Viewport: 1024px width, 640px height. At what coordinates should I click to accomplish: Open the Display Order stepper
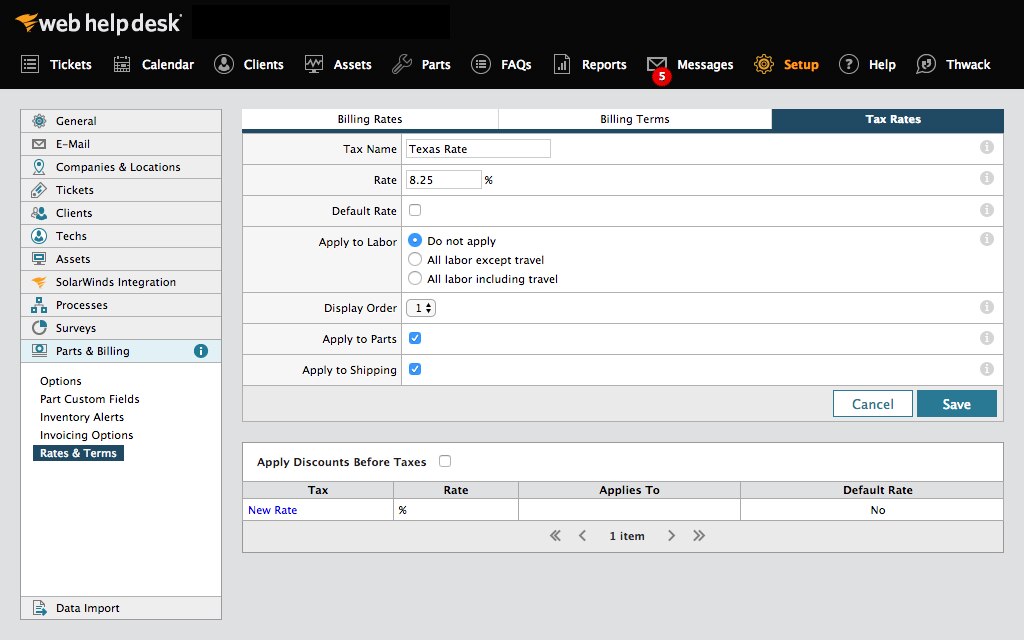tap(422, 308)
